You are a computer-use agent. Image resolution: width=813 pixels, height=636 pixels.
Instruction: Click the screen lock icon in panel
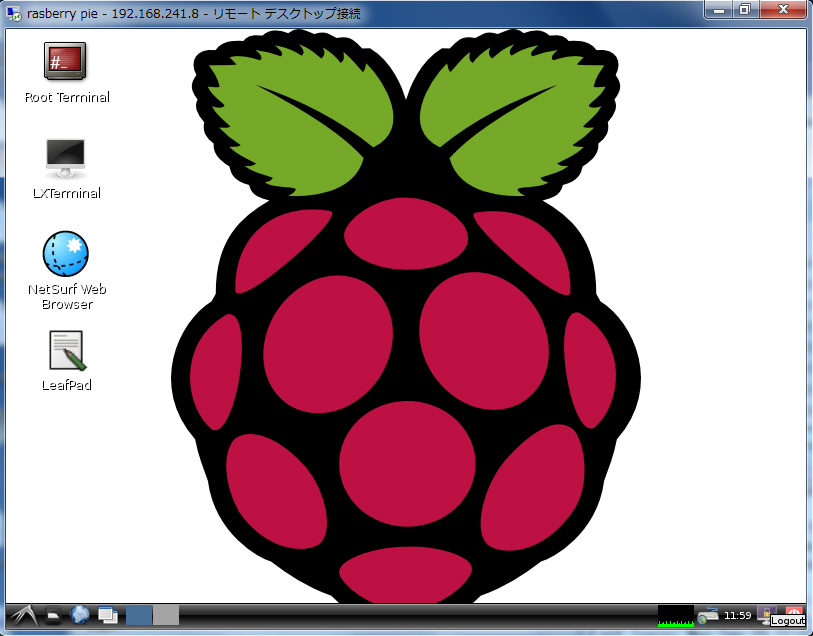[x=765, y=614]
